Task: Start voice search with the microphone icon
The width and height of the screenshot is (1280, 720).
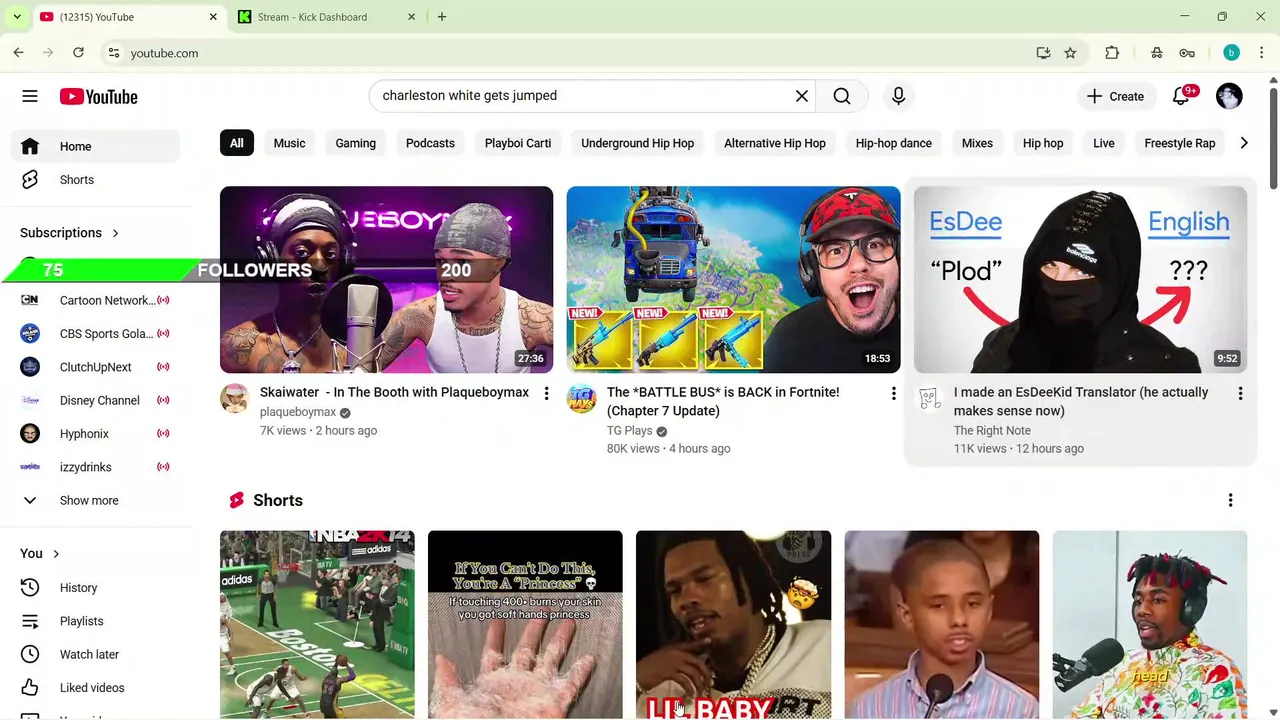Action: 898,96
